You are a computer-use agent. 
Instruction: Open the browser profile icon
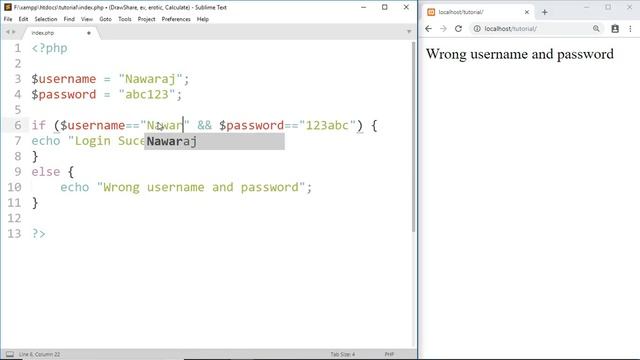point(615,29)
